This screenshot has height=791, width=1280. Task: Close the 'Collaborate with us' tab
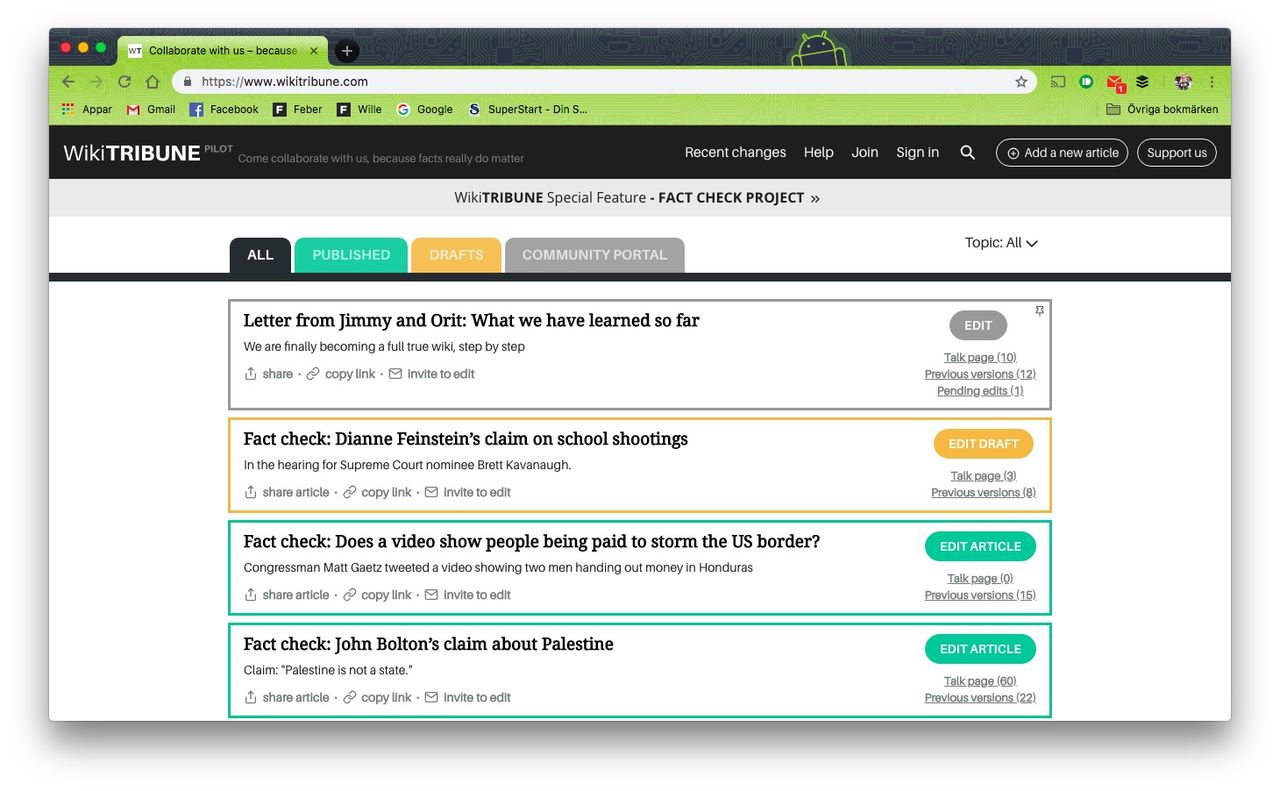313,51
